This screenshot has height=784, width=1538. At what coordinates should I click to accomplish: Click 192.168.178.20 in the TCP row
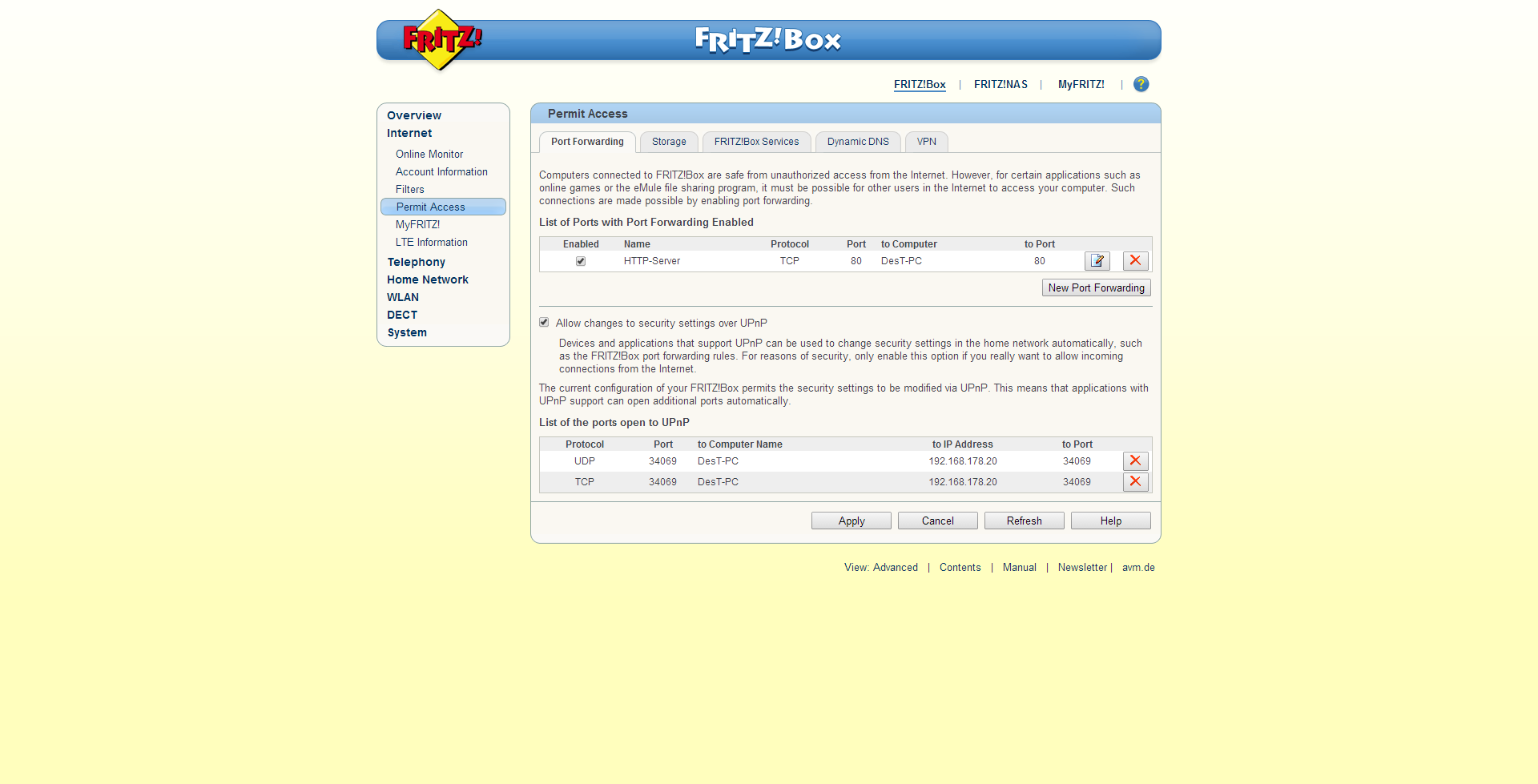coord(963,482)
